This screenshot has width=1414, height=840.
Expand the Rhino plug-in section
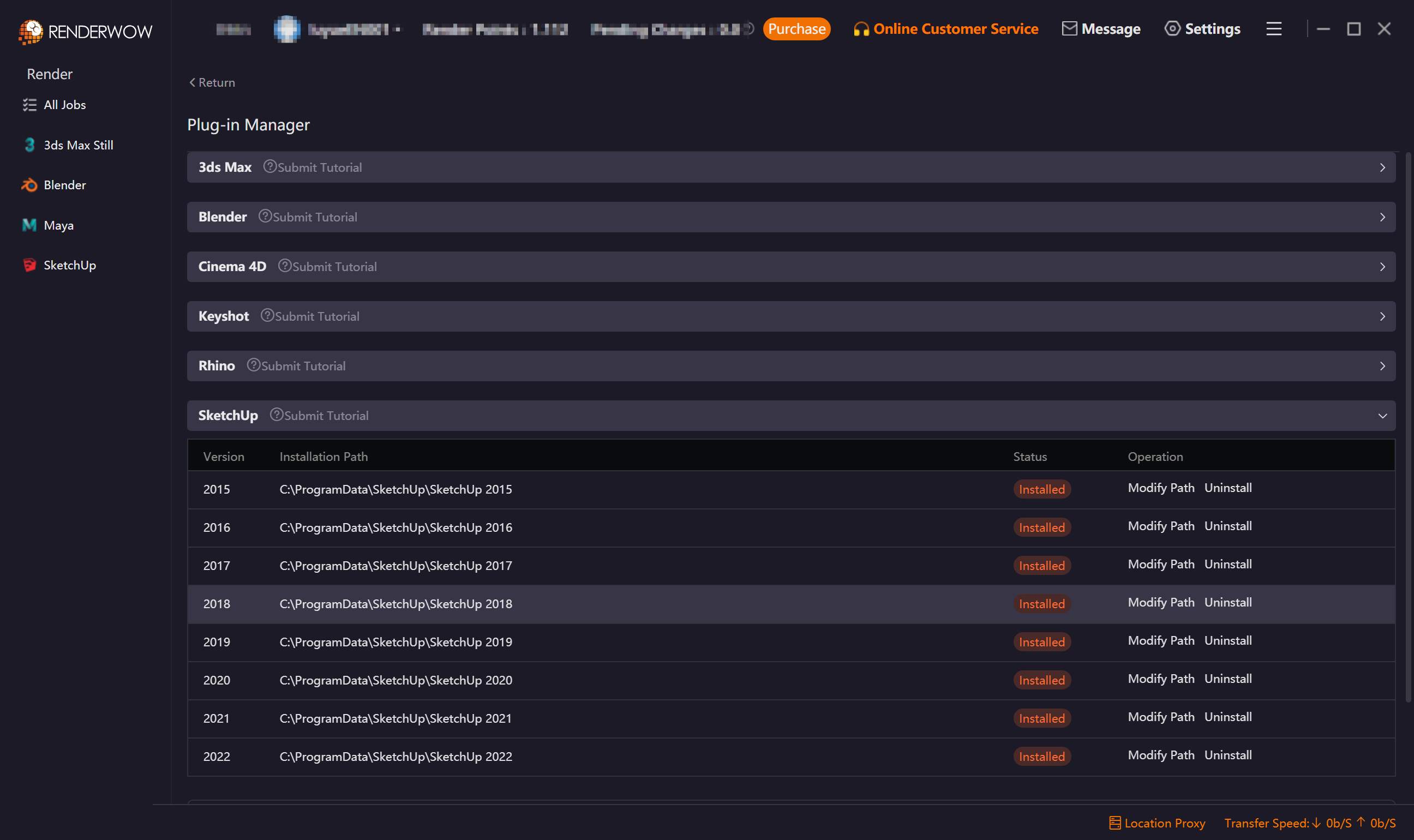(1382, 366)
